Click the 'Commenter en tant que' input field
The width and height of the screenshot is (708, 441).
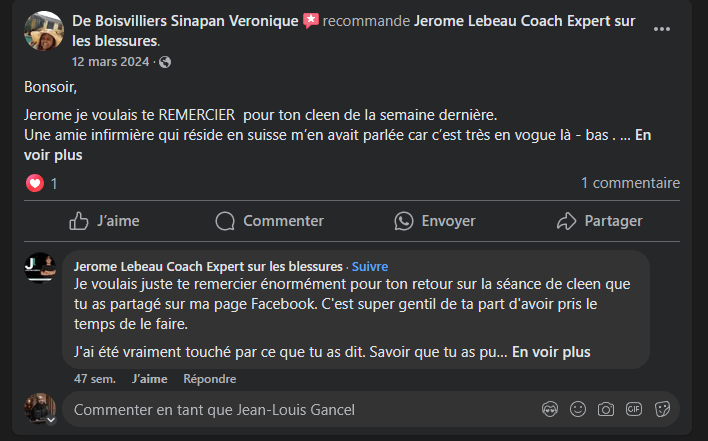(x=300, y=409)
